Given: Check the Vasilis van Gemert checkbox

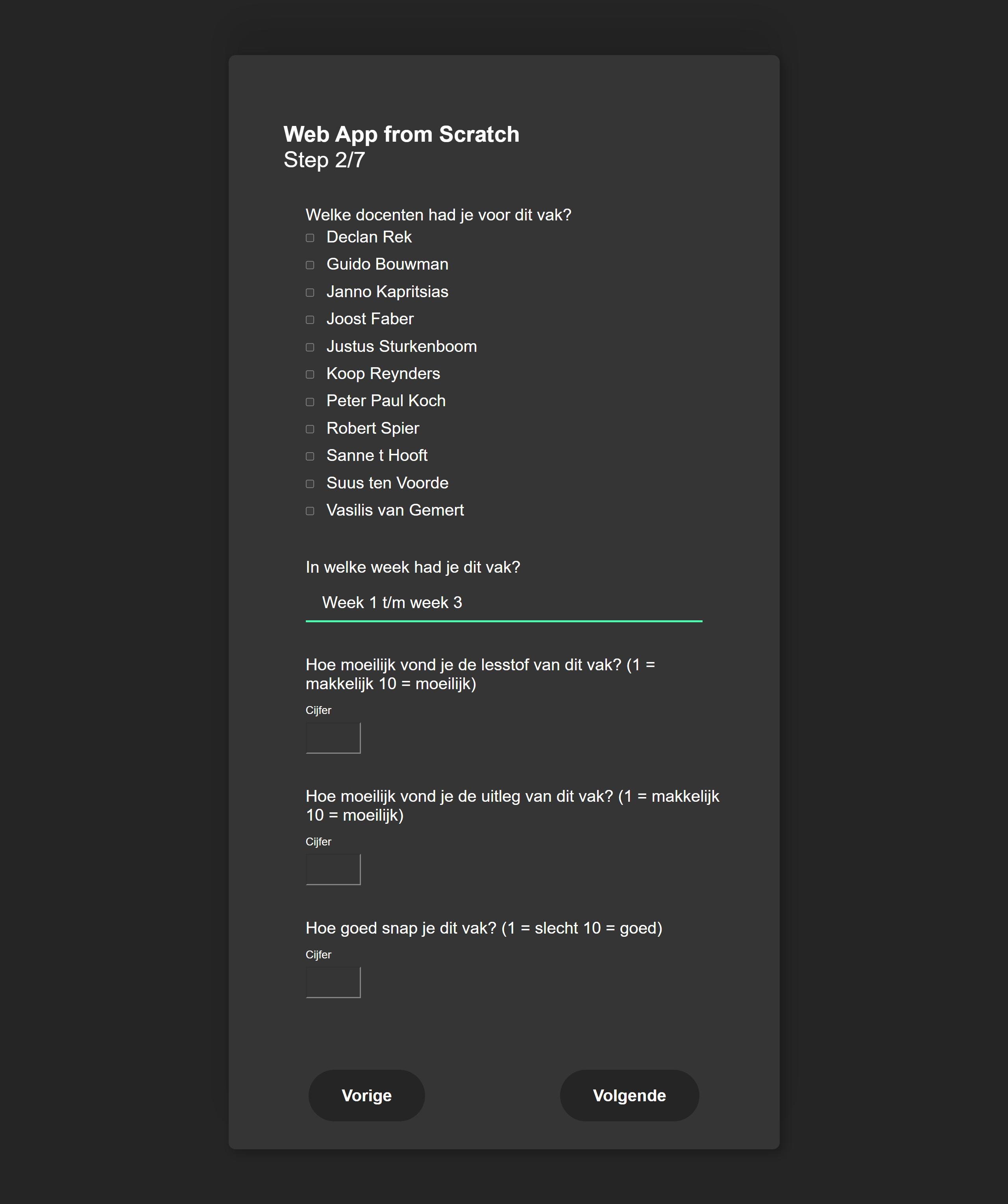Looking at the screenshot, I should [x=310, y=511].
